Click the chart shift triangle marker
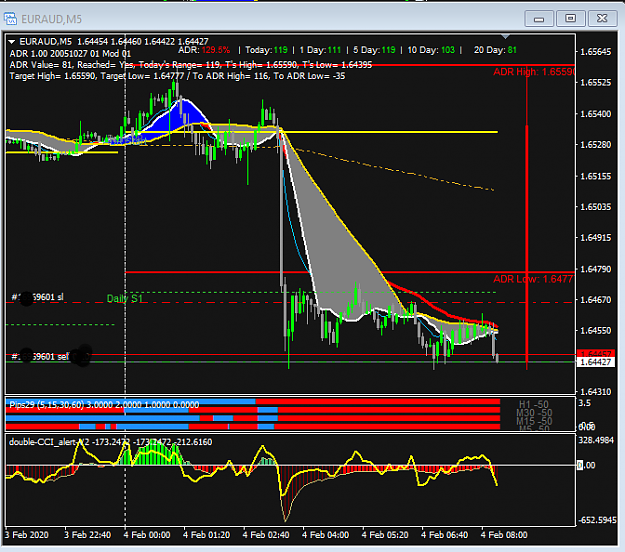This screenshot has width=625, height=552. [505, 37]
